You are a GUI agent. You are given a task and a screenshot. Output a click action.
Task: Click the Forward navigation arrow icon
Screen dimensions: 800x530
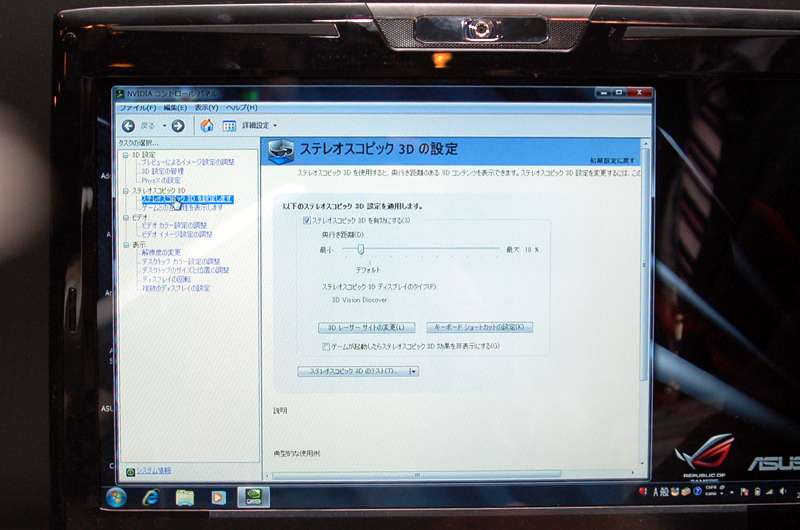pyautogui.click(x=177, y=126)
